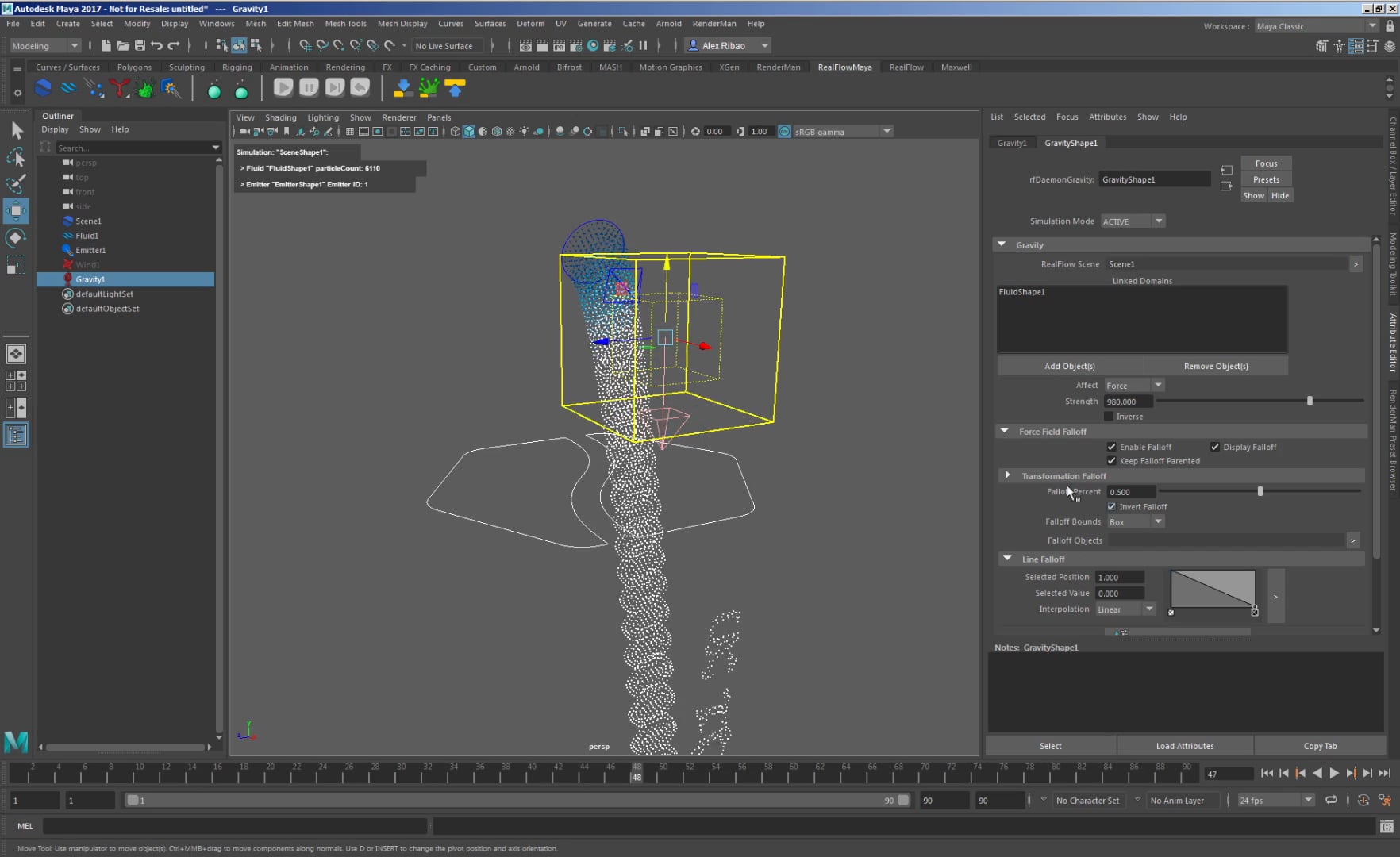Activate the Move tool in the left toolbox

click(x=17, y=211)
